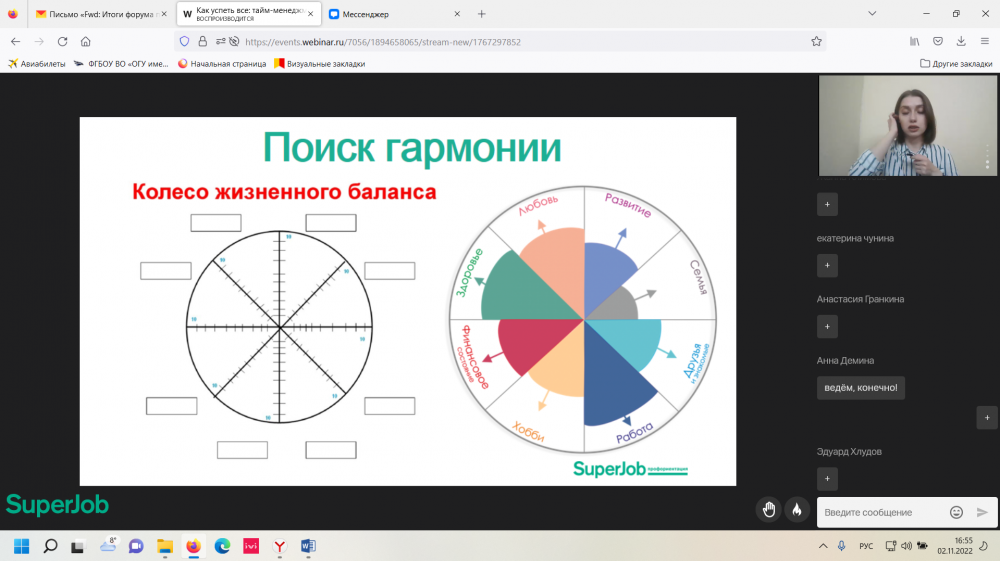Viewport: 1000px width, 561px height.
Task: Open the Авиабилеты bookmark
Action: click(37, 63)
